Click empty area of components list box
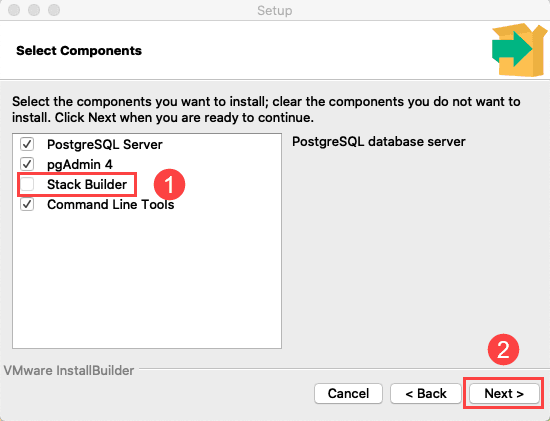550x421 pixels. (x=147, y=281)
